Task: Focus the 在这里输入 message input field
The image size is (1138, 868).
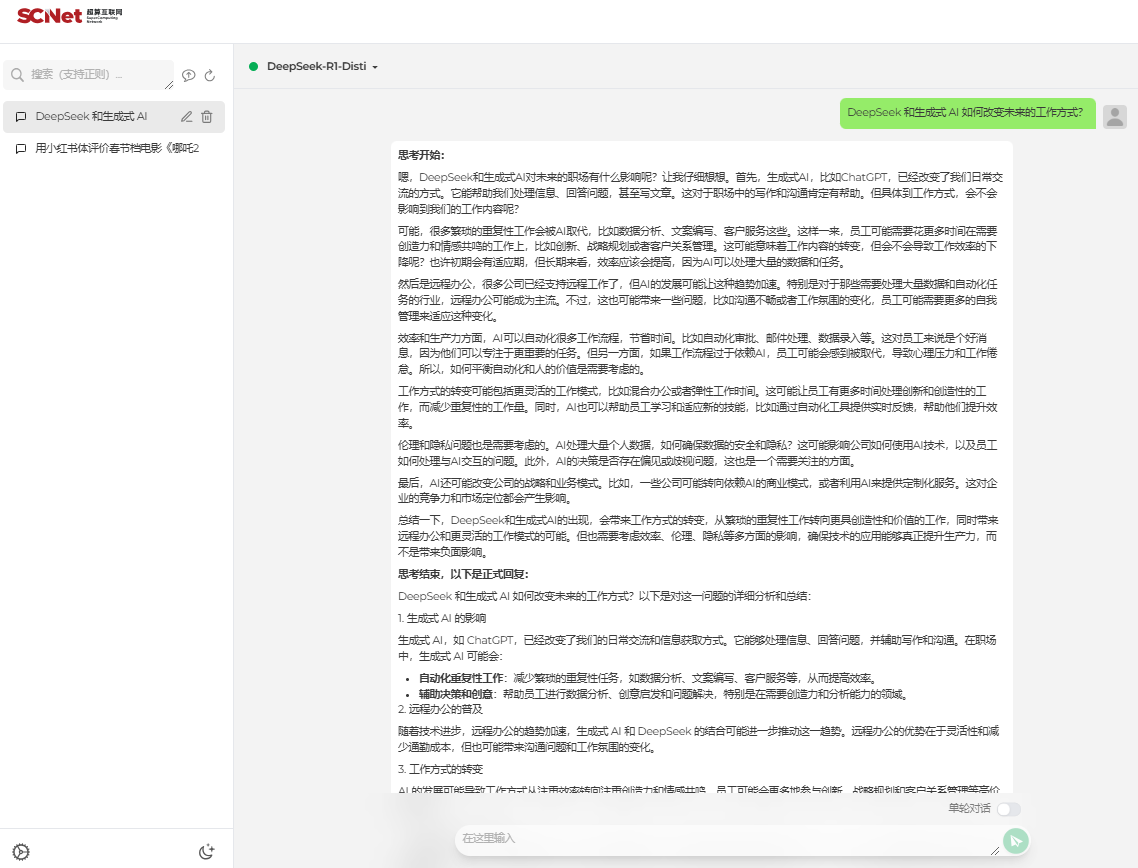Action: 725,840
